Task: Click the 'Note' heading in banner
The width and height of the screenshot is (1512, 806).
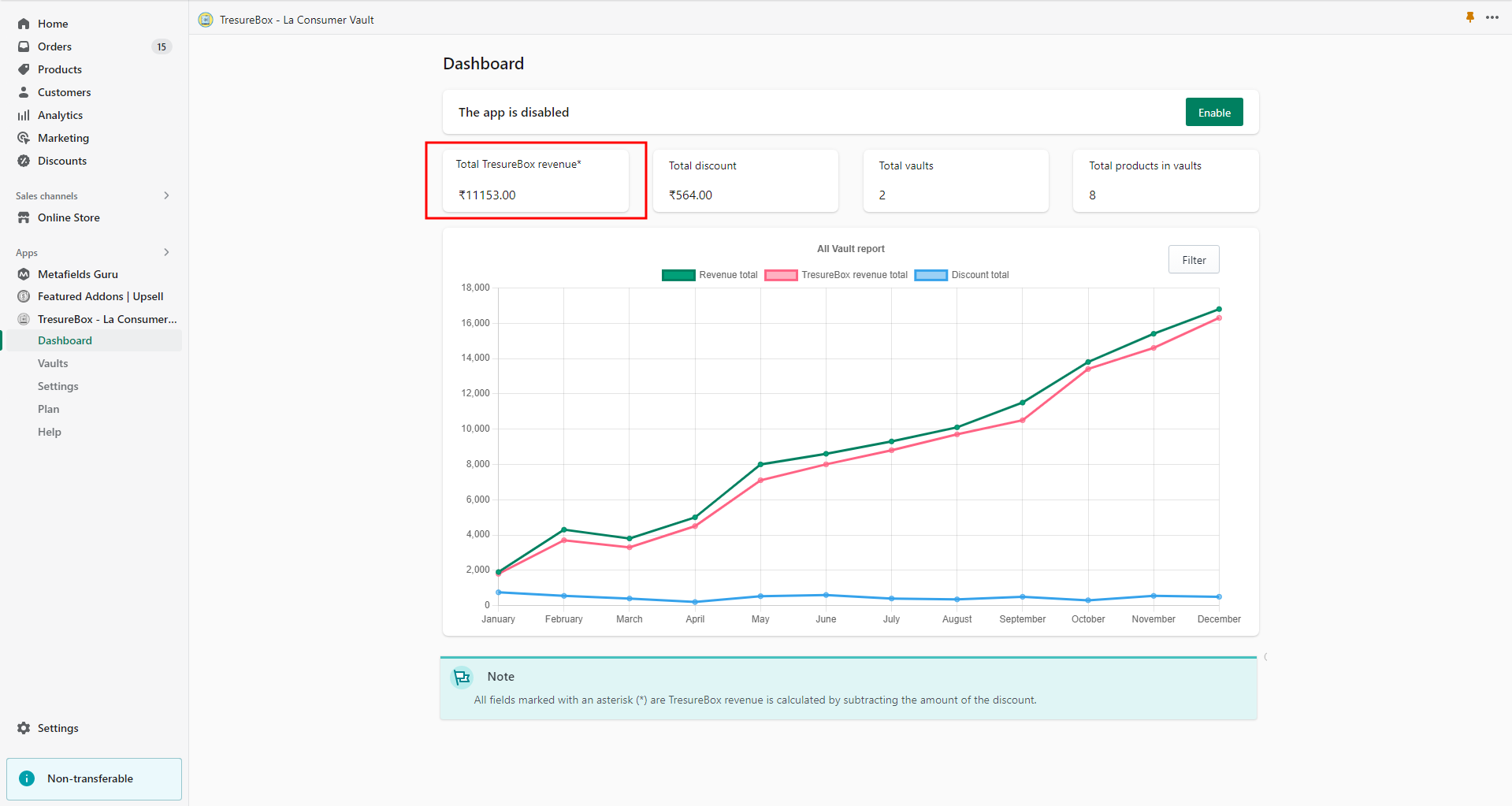Action: (500, 677)
